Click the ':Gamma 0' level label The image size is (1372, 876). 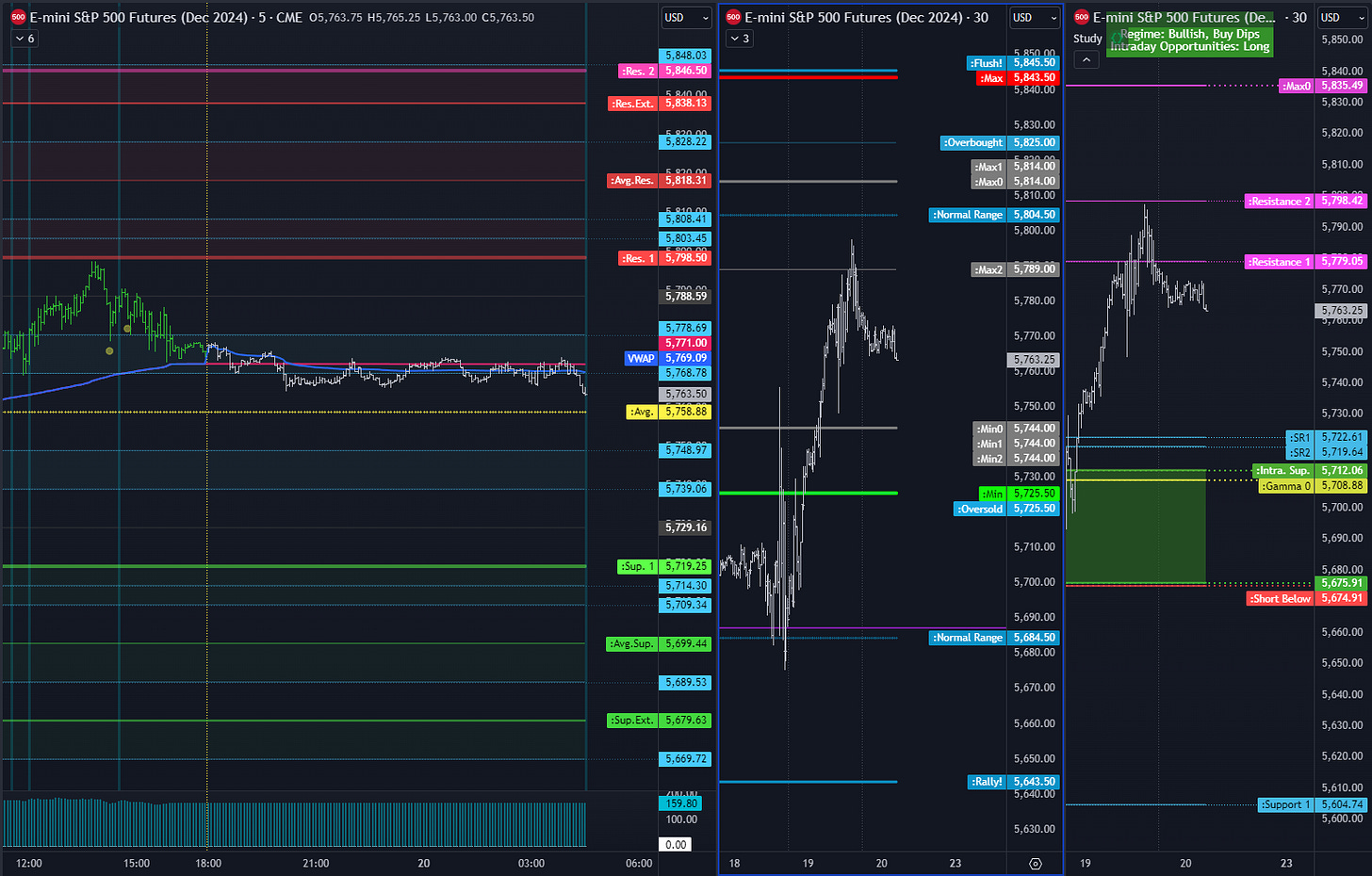point(1286,486)
